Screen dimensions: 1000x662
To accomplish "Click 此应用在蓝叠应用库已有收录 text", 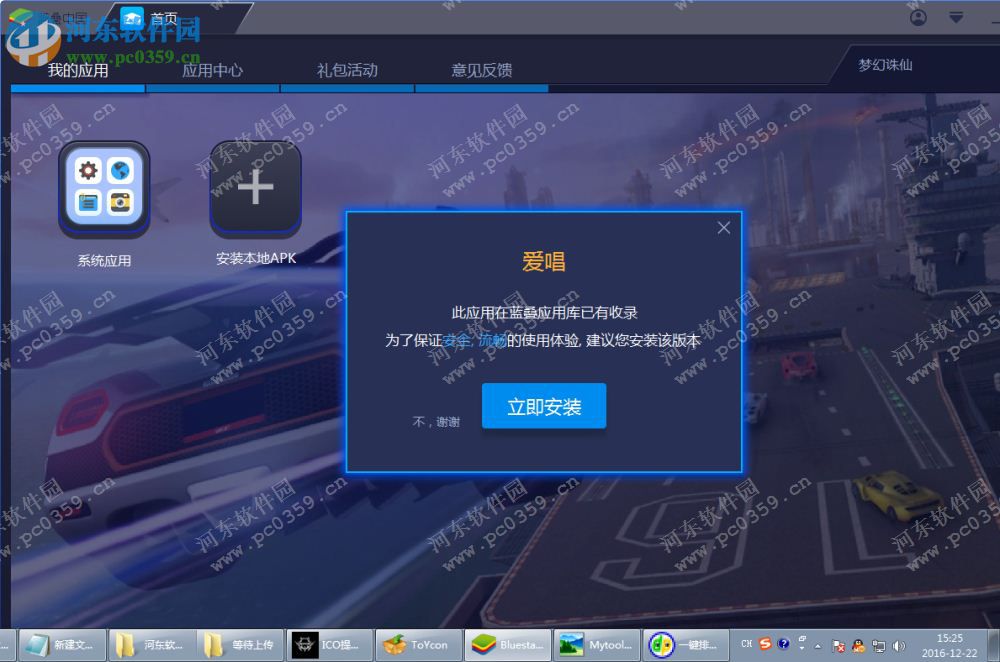I will pos(544,313).
